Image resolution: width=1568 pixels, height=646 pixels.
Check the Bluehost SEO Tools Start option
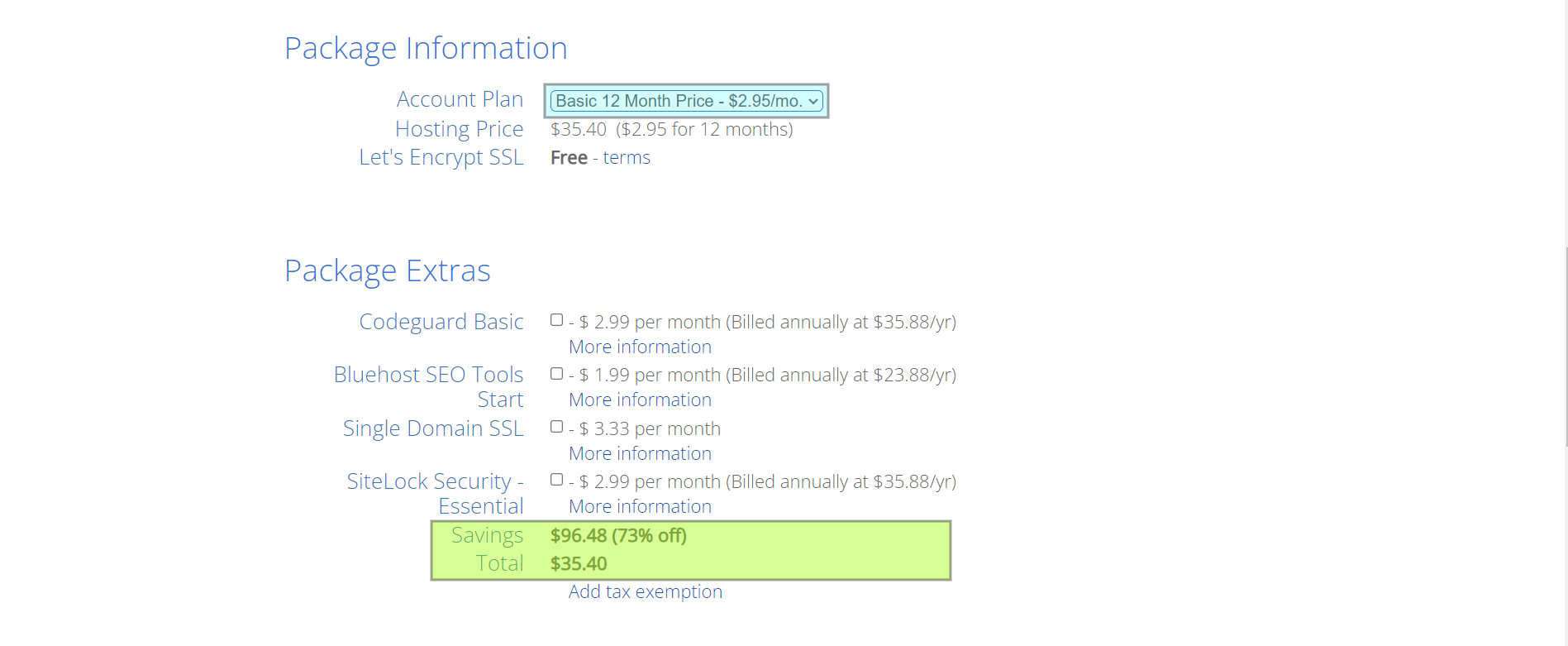(557, 374)
